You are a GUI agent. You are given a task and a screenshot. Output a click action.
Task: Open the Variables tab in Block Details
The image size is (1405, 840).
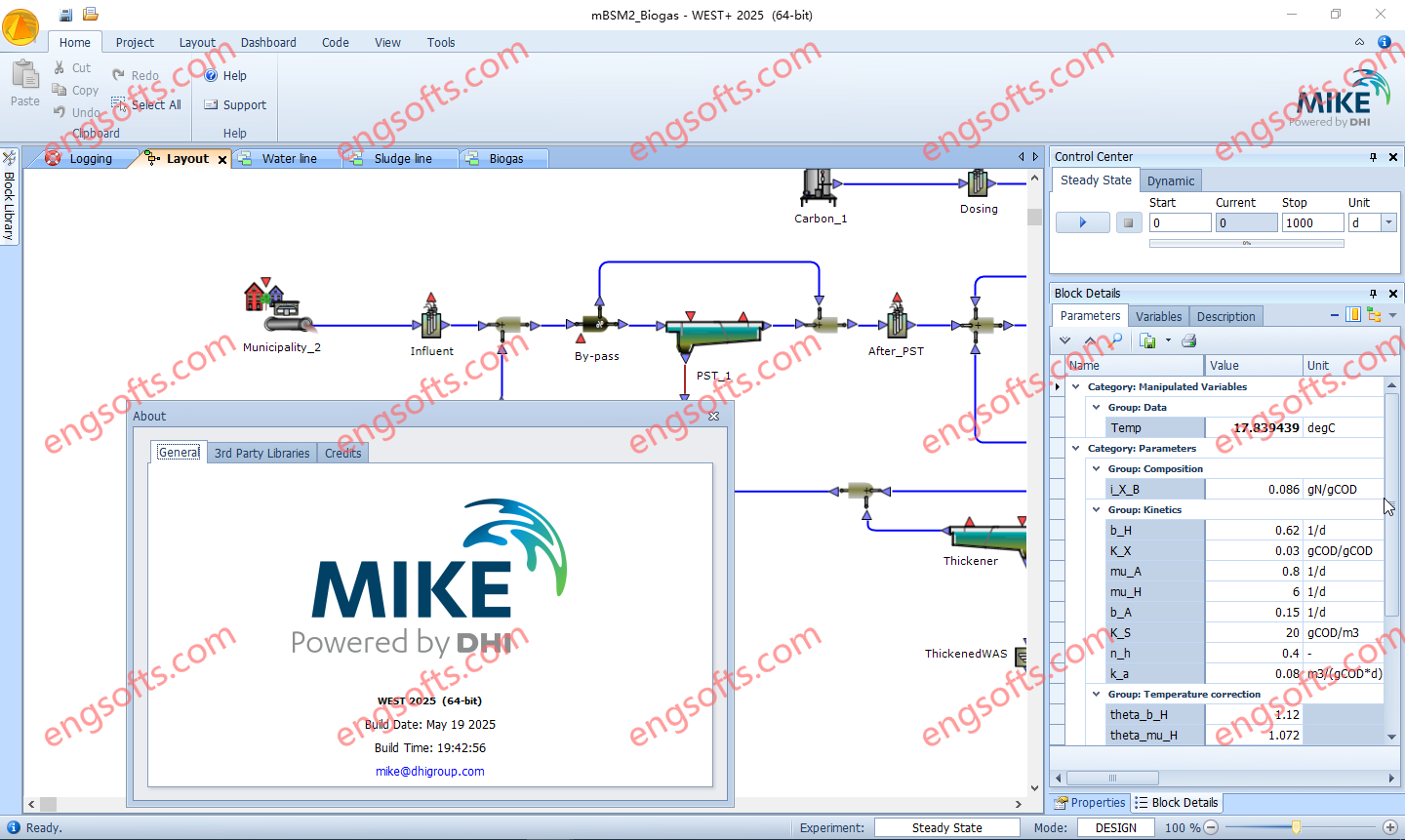click(1158, 316)
